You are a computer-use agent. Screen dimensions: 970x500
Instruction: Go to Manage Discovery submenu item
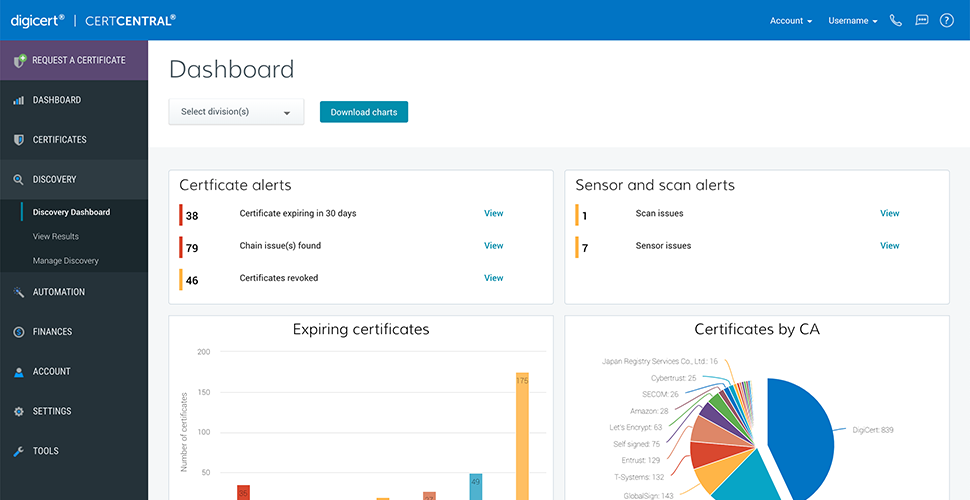pos(66,261)
